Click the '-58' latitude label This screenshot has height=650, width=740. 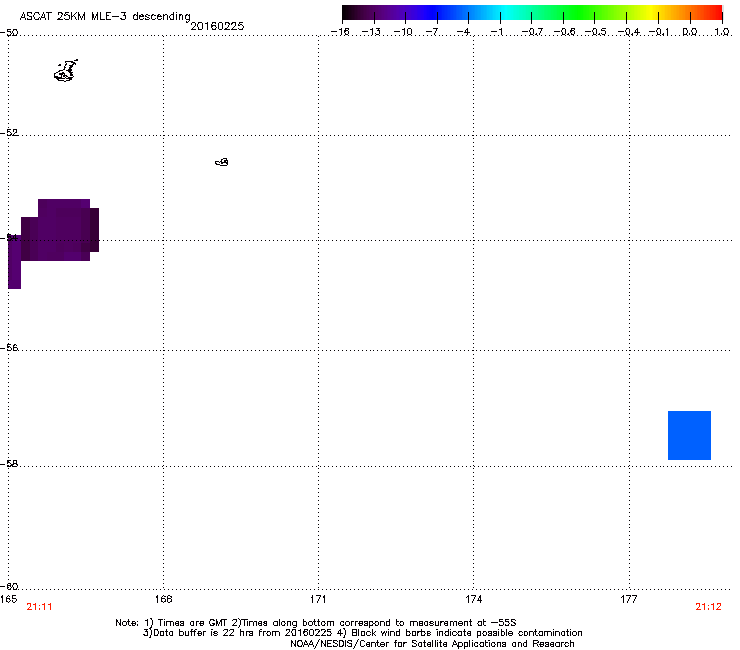9,464
